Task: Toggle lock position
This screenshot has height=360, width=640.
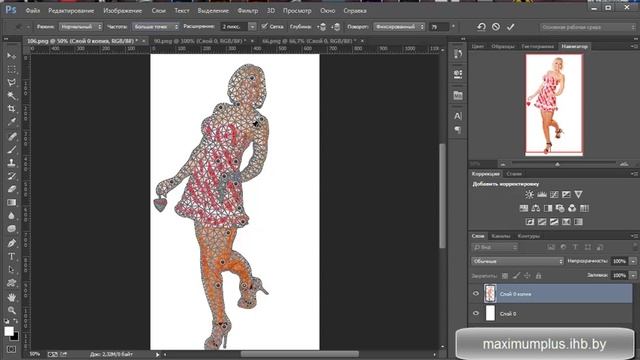Action: coord(527,276)
